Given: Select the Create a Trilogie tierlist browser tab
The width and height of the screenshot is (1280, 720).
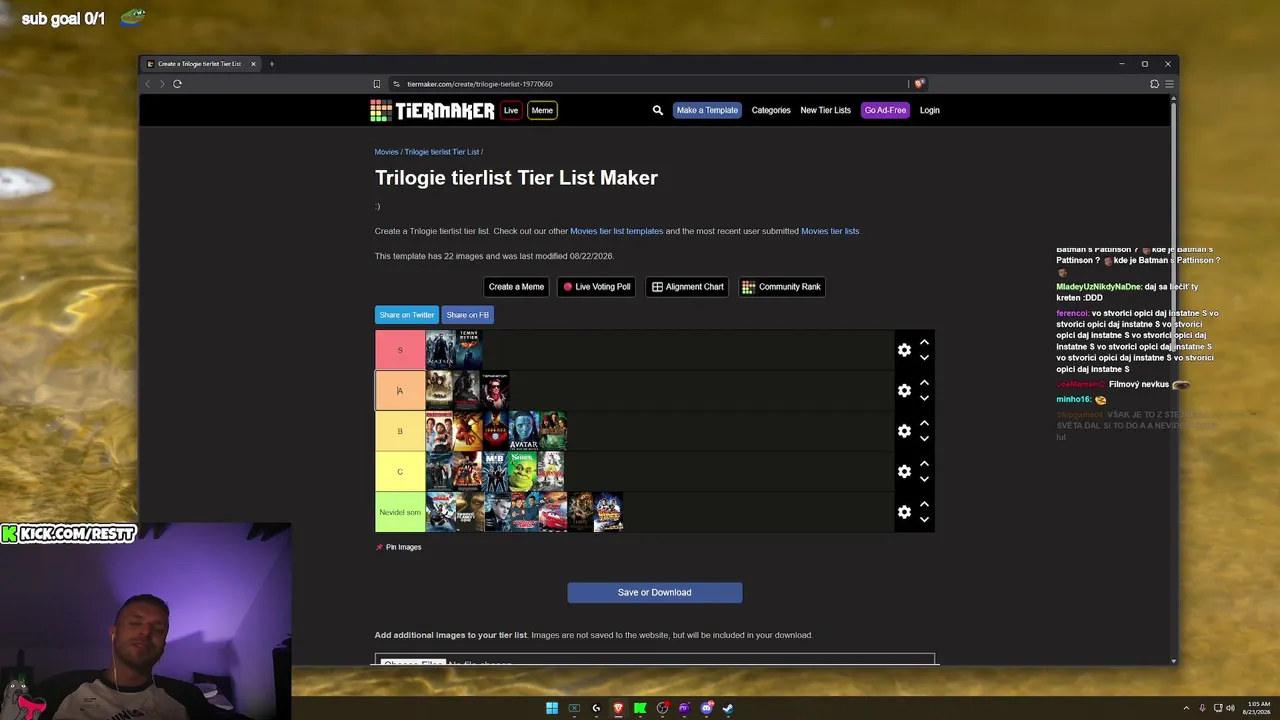Looking at the screenshot, I should tap(200, 64).
